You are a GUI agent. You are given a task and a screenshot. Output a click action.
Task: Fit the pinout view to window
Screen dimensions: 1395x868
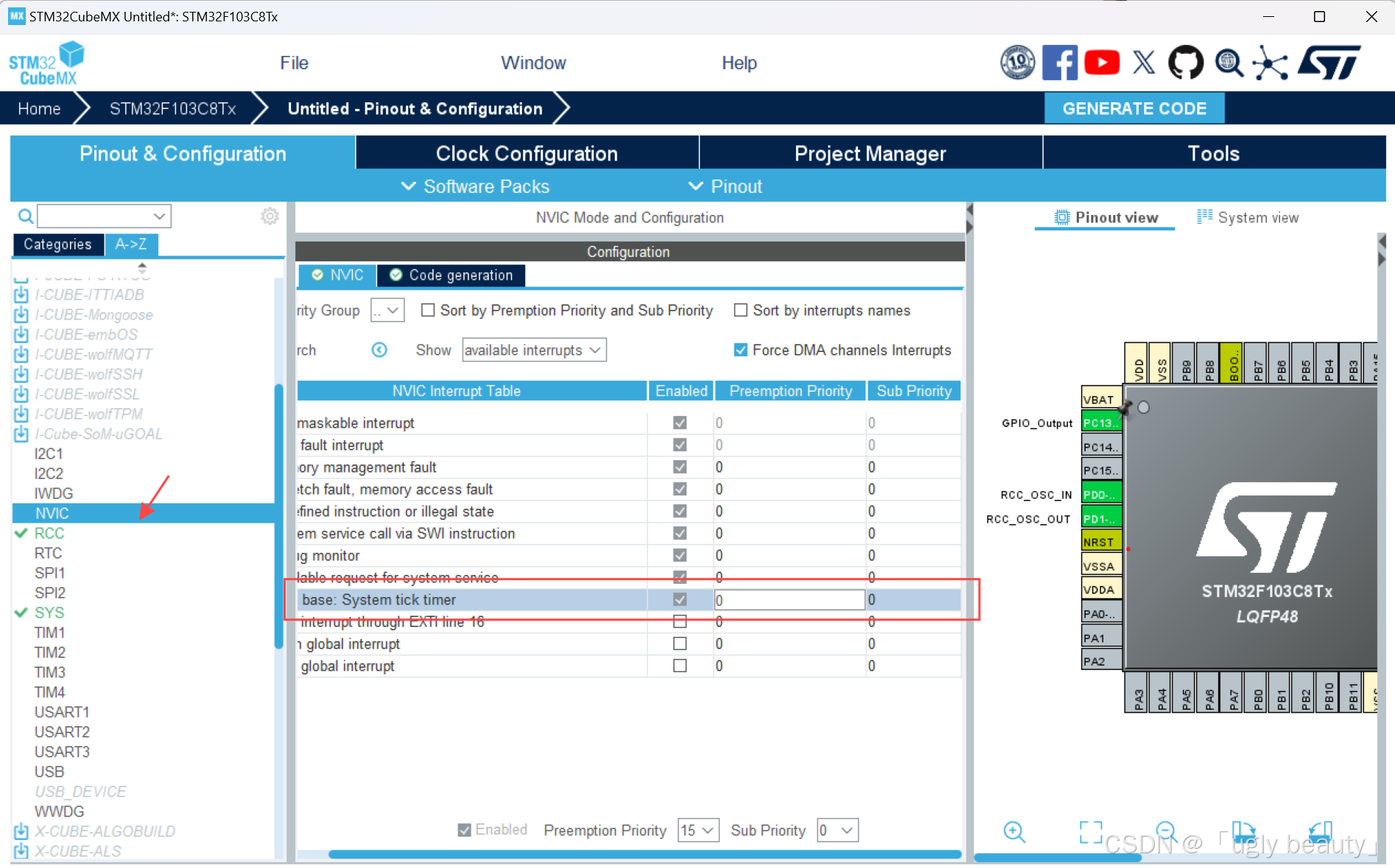click(1091, 832)
